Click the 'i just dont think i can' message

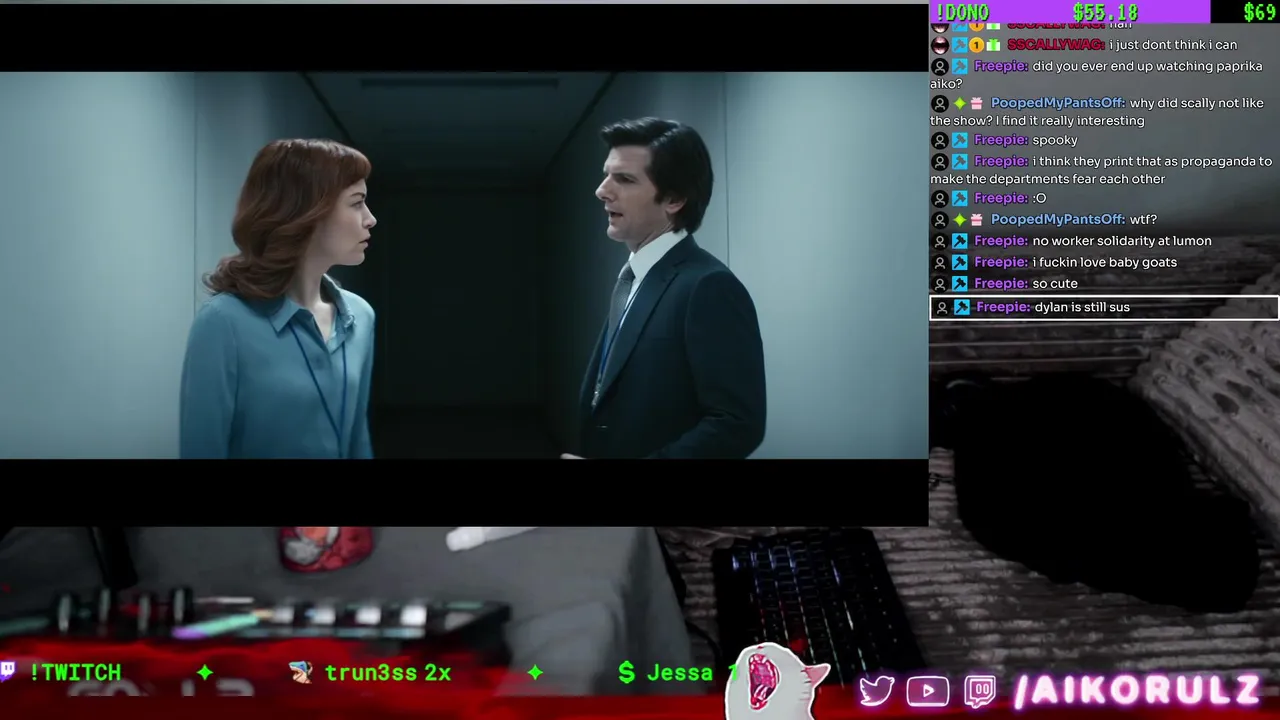coord(1173,45)
